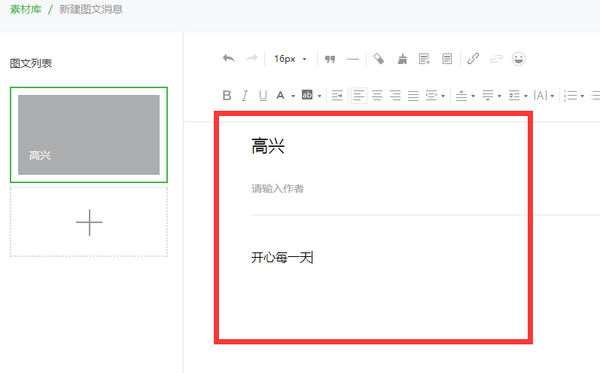Insert a horizontal divider line
This screenshot has width=600, height=373.
353,59
